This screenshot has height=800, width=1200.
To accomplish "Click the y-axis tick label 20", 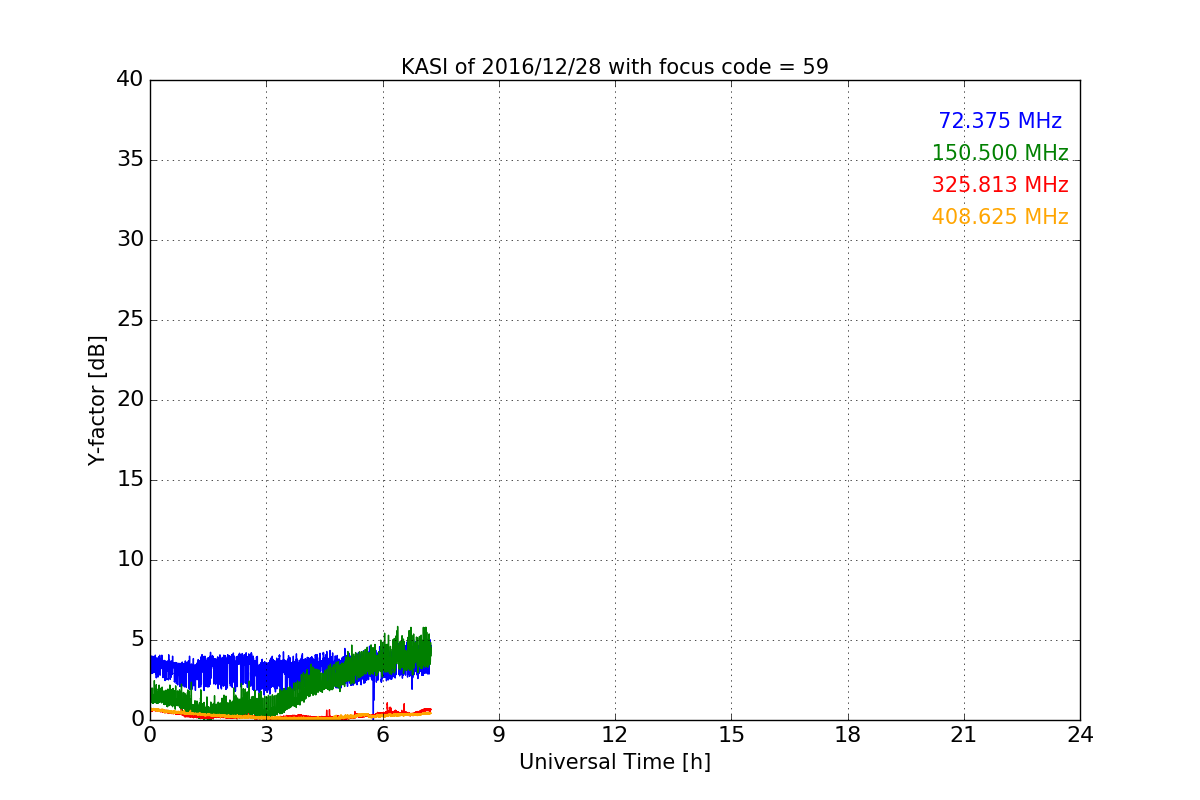I will point(130,400).
